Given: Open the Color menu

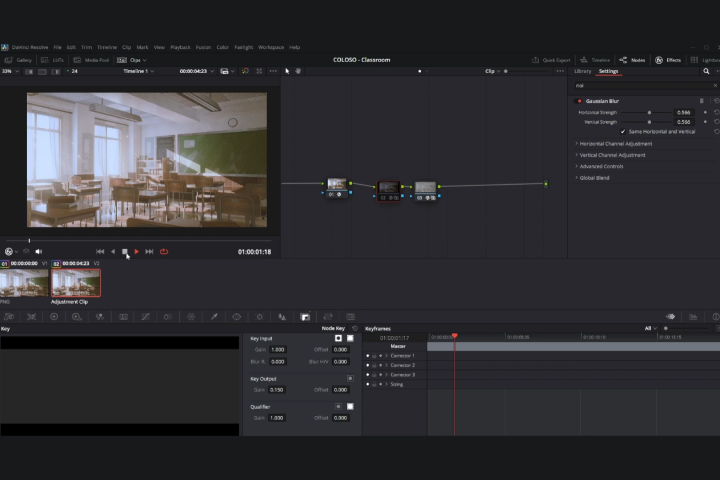Looking at the screenshot, I should [x=223, y=47].
